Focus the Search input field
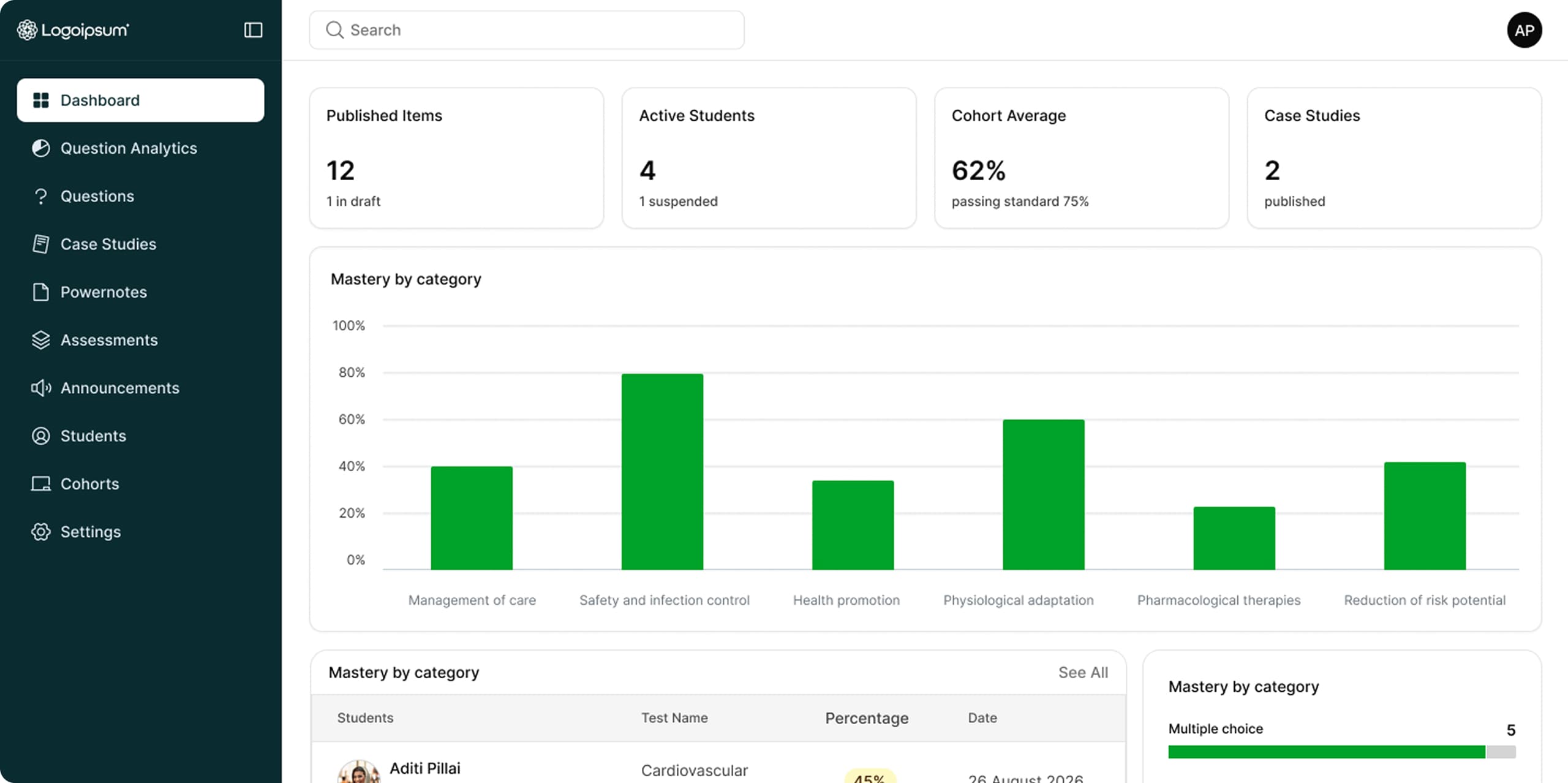This screenshot has width=1568, height=783. [x=527, y=30]
